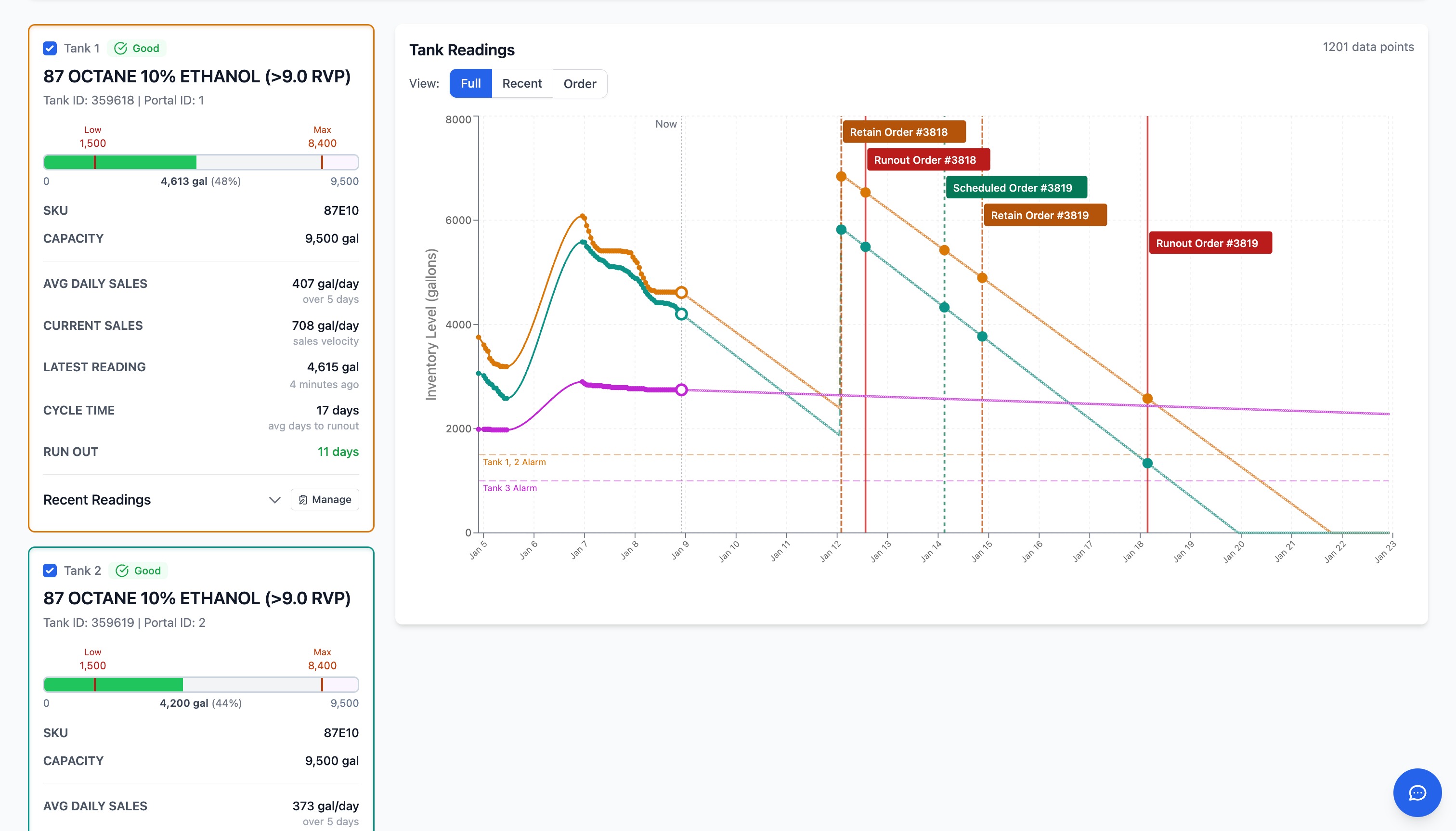Select the Full view tab

(470, 83)
